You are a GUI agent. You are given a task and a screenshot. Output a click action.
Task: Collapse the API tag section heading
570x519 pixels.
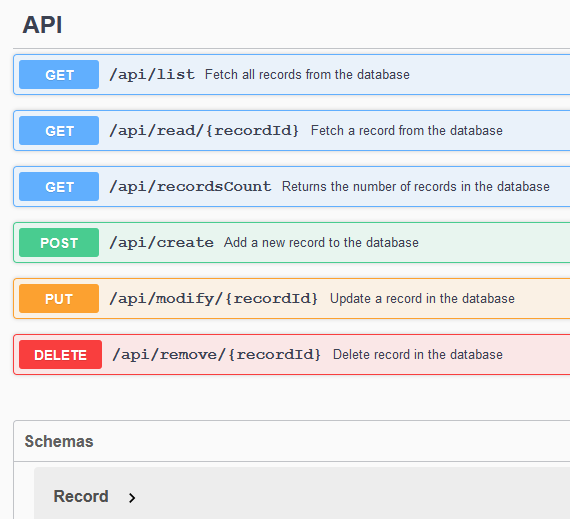pyautogui.click(x=42, y=25)
